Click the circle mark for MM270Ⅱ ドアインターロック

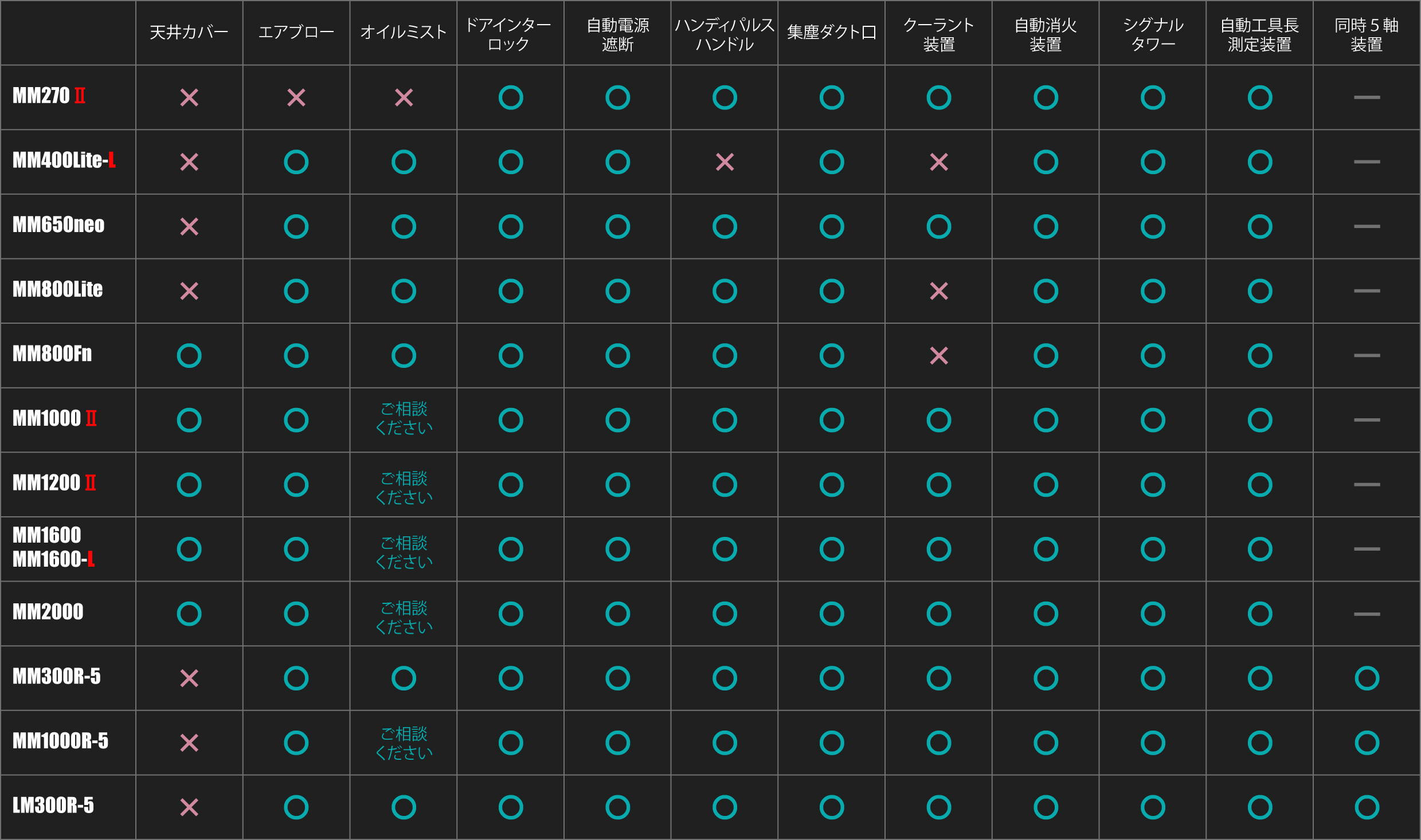[x=510, y=97]
